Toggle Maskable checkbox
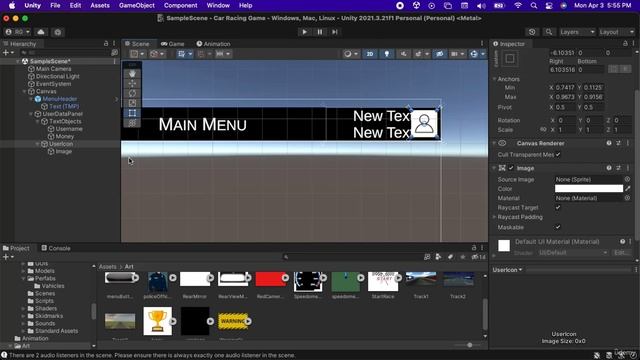The image size is (640, 360). click(x=558, y=227)
